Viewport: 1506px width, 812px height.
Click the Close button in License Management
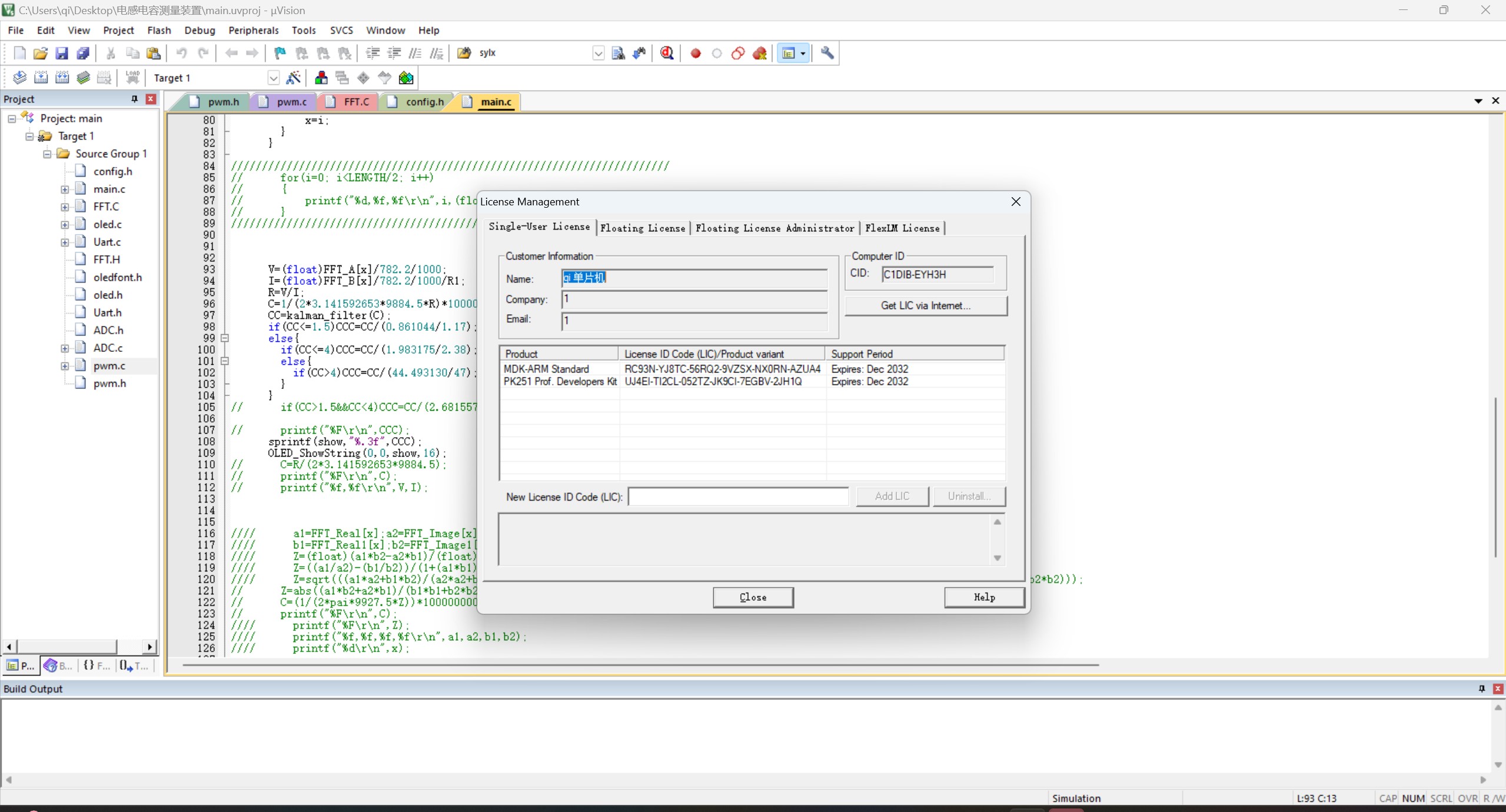(753, 597)
